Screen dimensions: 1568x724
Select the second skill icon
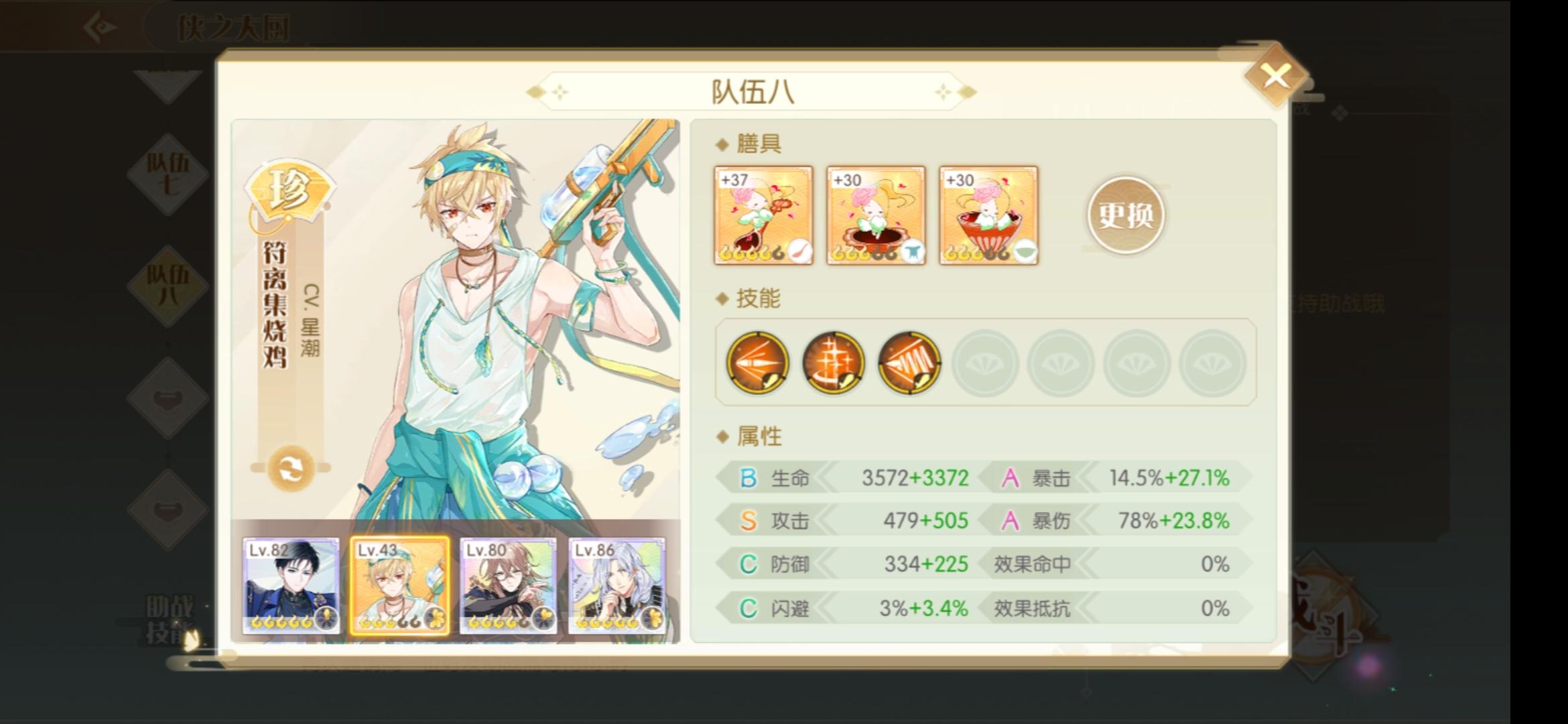833,363
